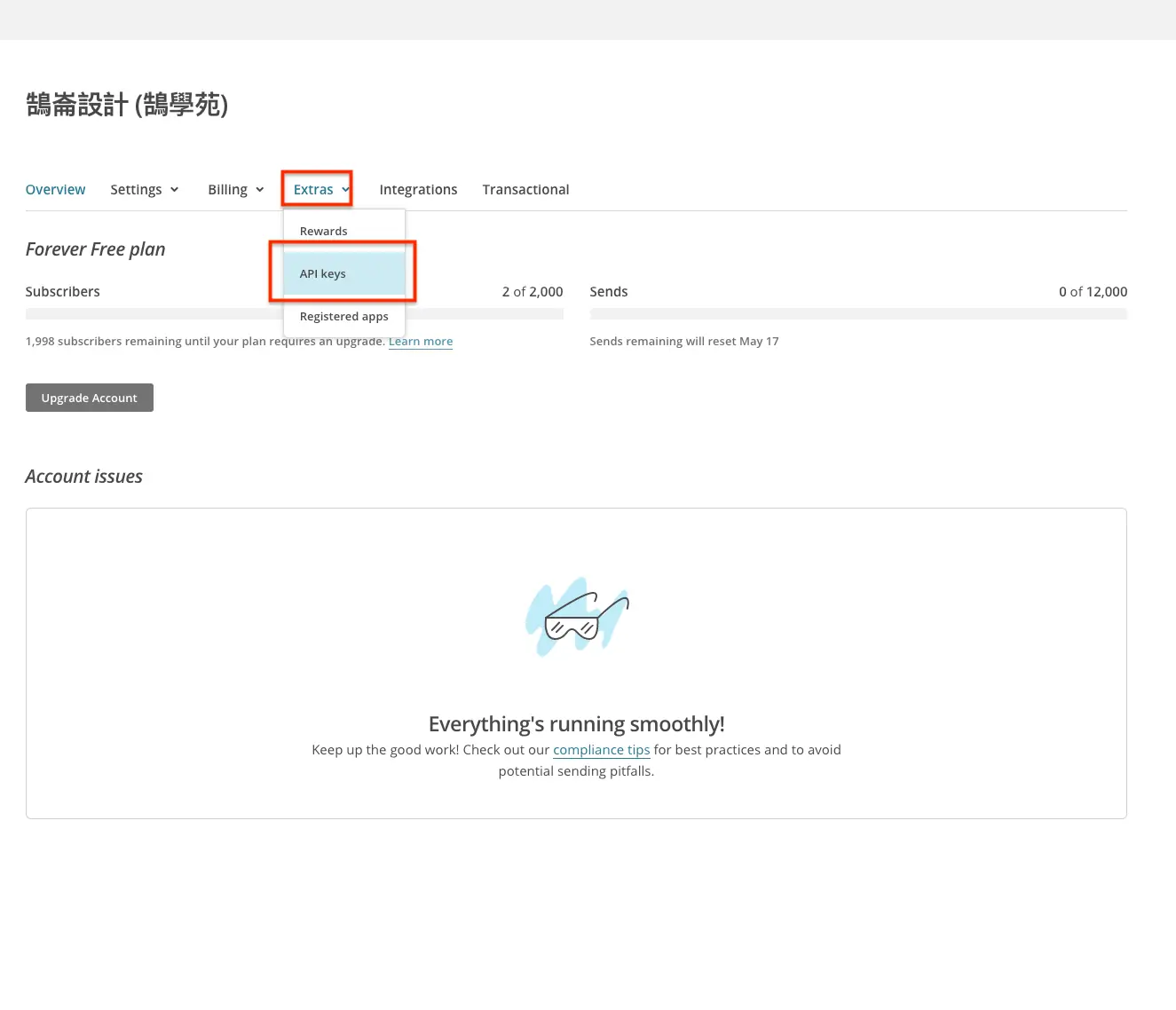Choose API keys in the Extras menu

pos(344,273)
